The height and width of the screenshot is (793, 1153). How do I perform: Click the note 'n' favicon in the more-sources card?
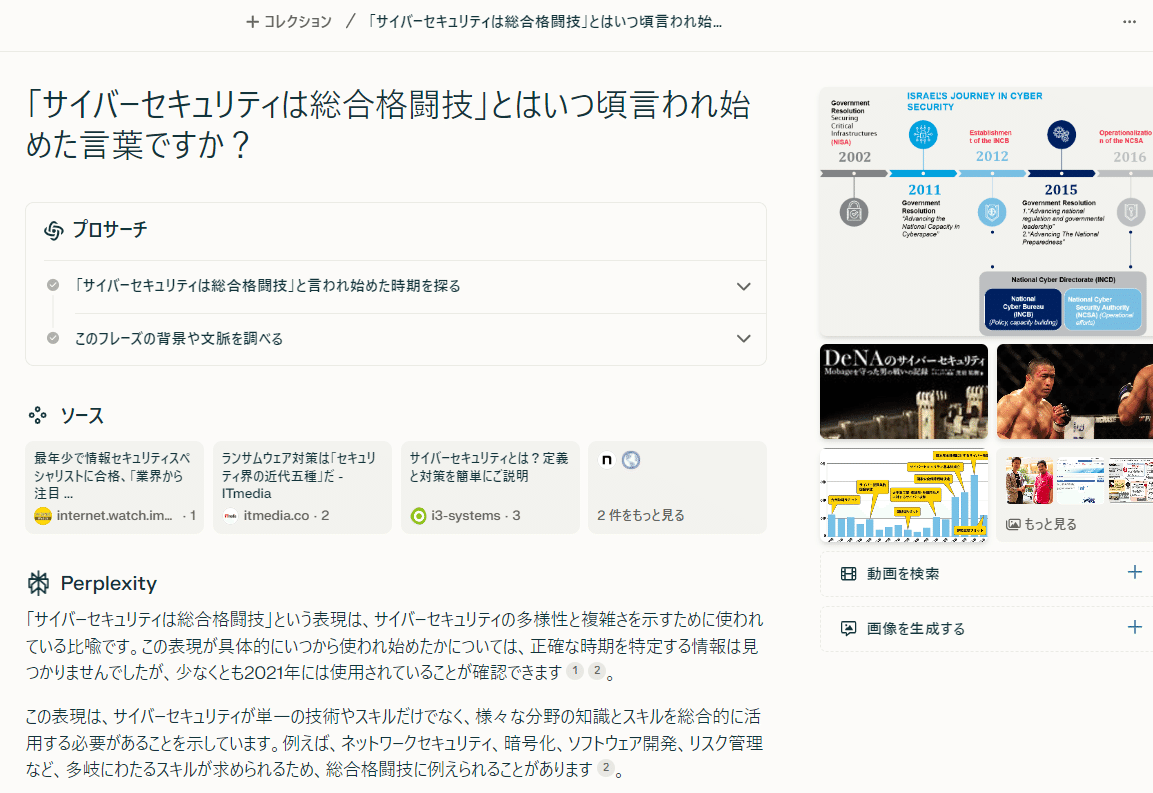[607, 460]
